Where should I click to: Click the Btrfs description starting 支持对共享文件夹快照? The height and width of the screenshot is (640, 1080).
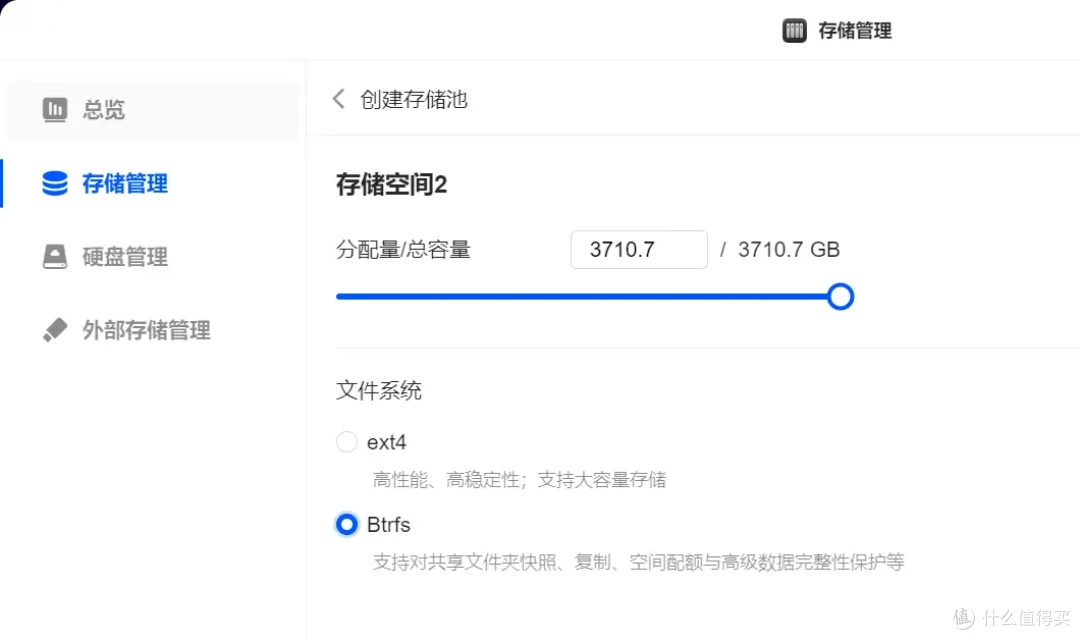point(638,562)
